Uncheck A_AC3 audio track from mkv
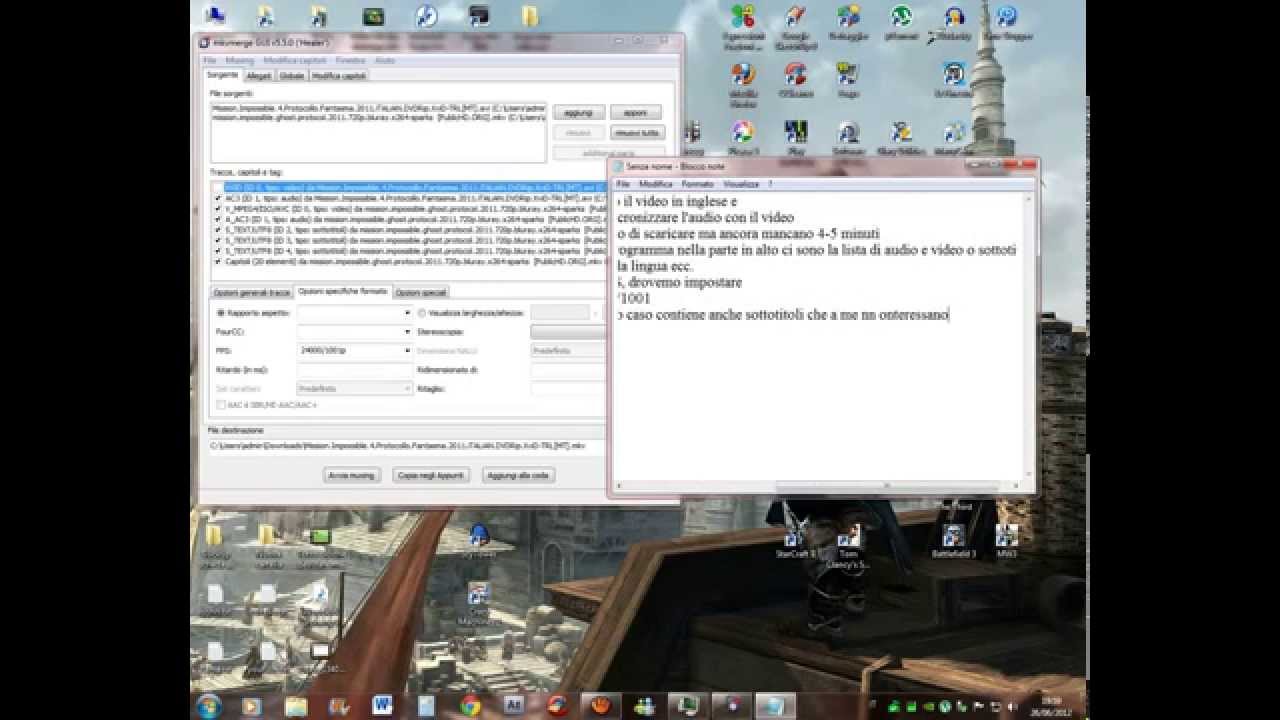 (218, 219)
